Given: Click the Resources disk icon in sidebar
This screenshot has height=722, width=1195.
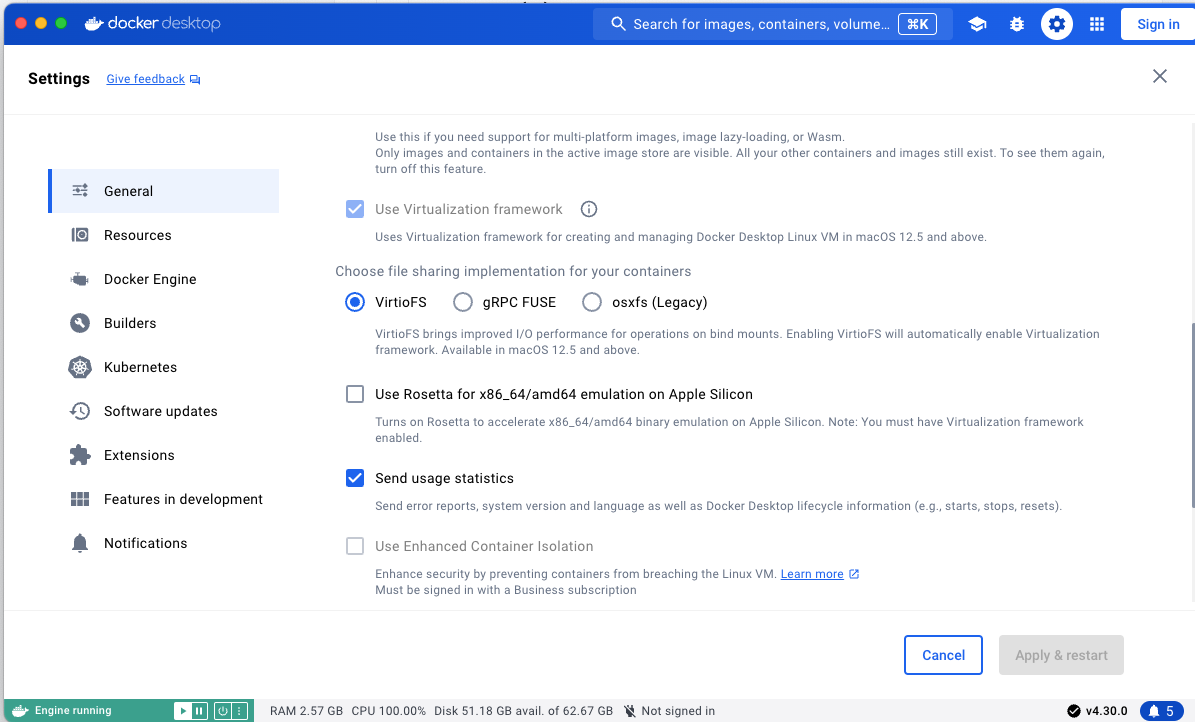Looking at the screenshot, I should 80,235.
